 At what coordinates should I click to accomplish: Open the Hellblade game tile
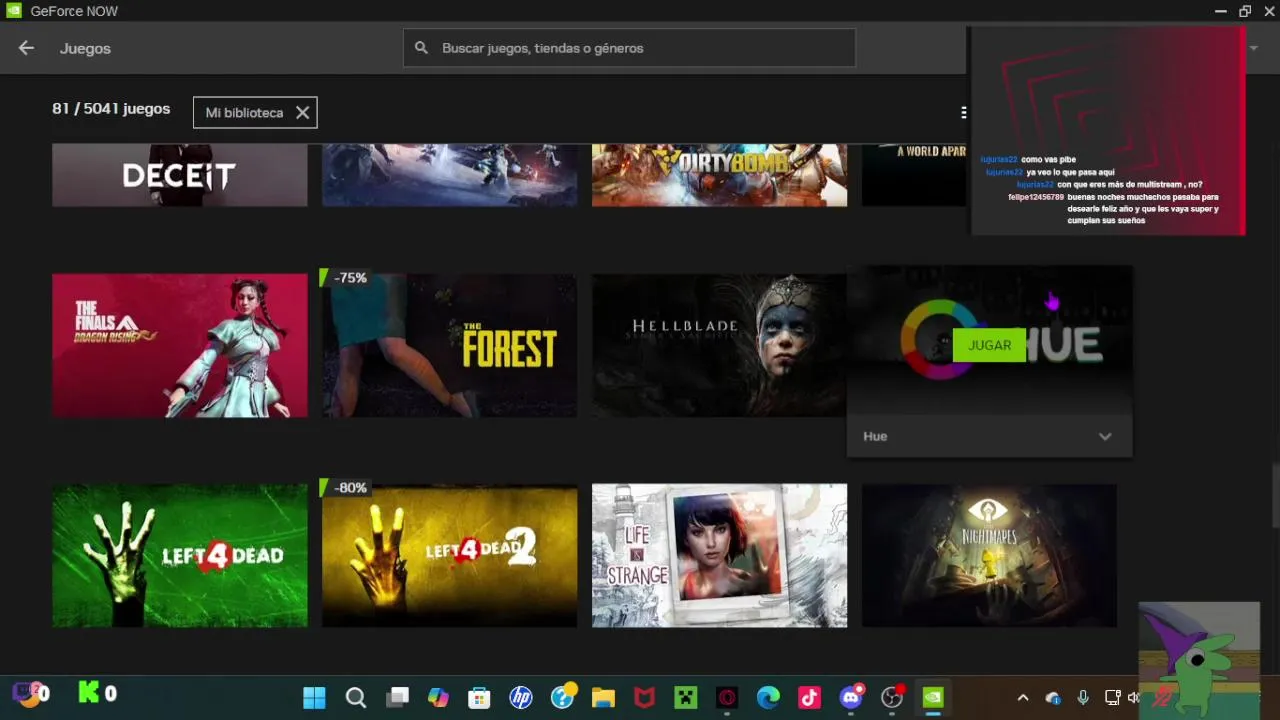click(719, 345)
